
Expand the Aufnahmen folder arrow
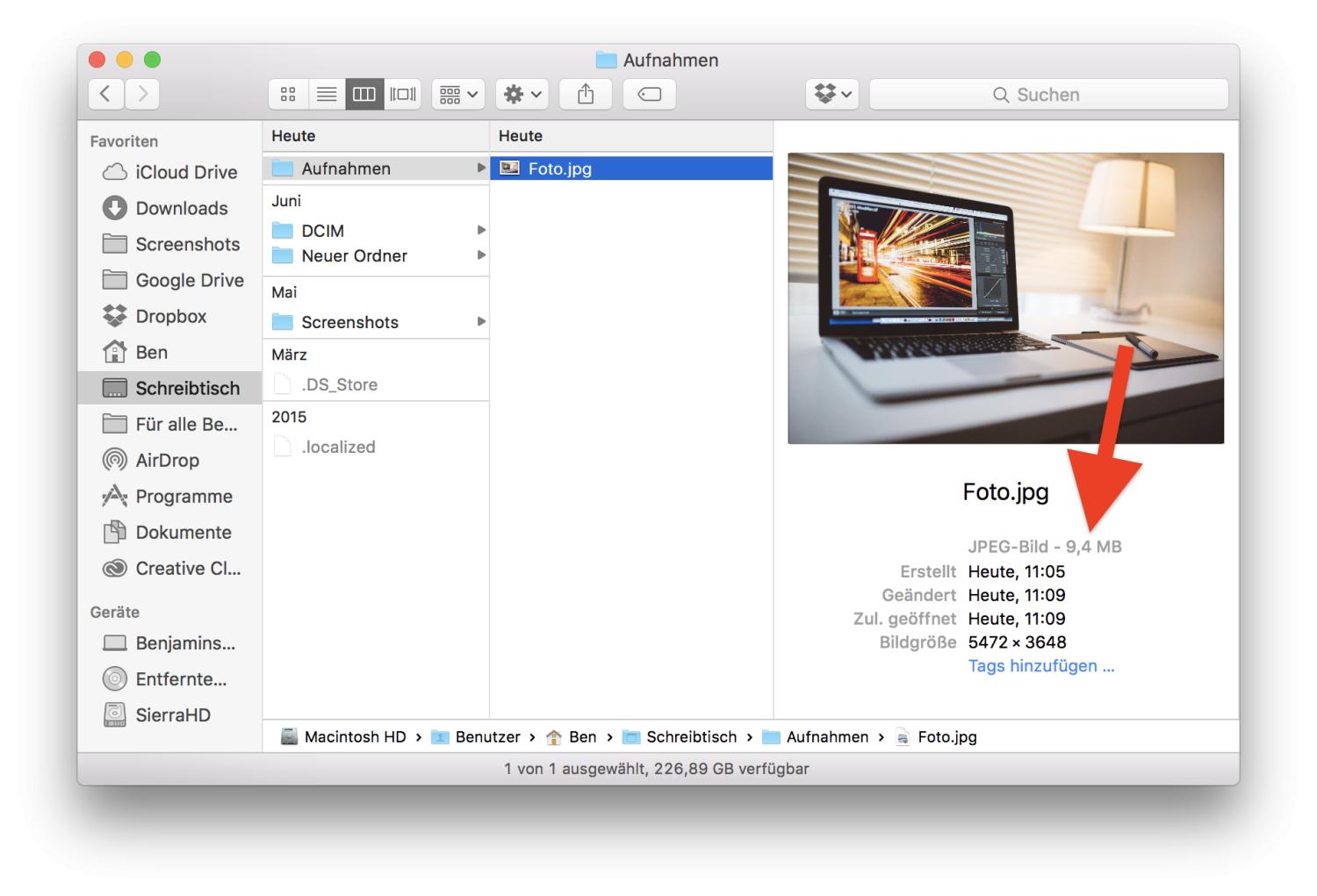tap(481, 168)
